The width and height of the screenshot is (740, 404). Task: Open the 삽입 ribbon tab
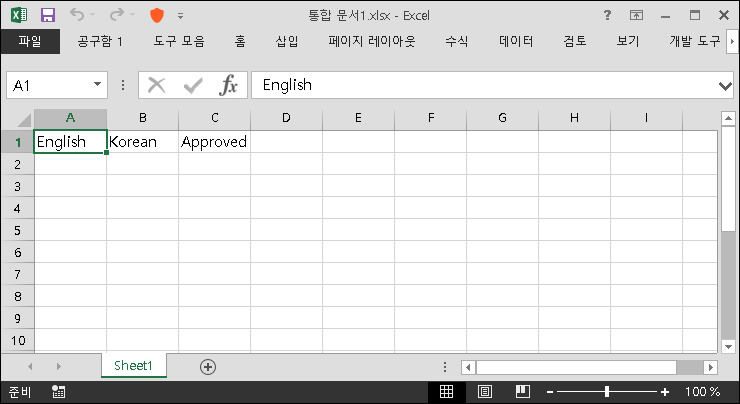[x=286, y=41]
